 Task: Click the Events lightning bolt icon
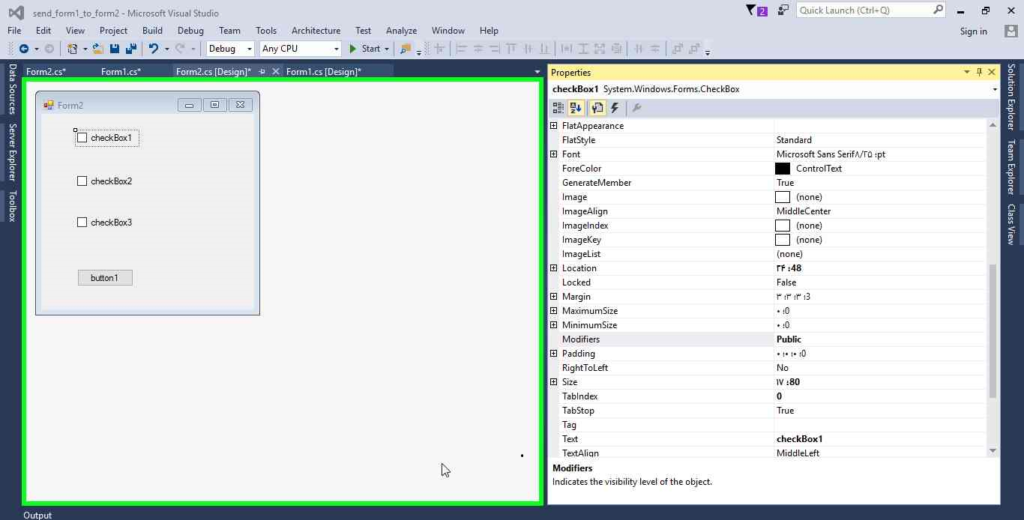(x=614, y=108)
